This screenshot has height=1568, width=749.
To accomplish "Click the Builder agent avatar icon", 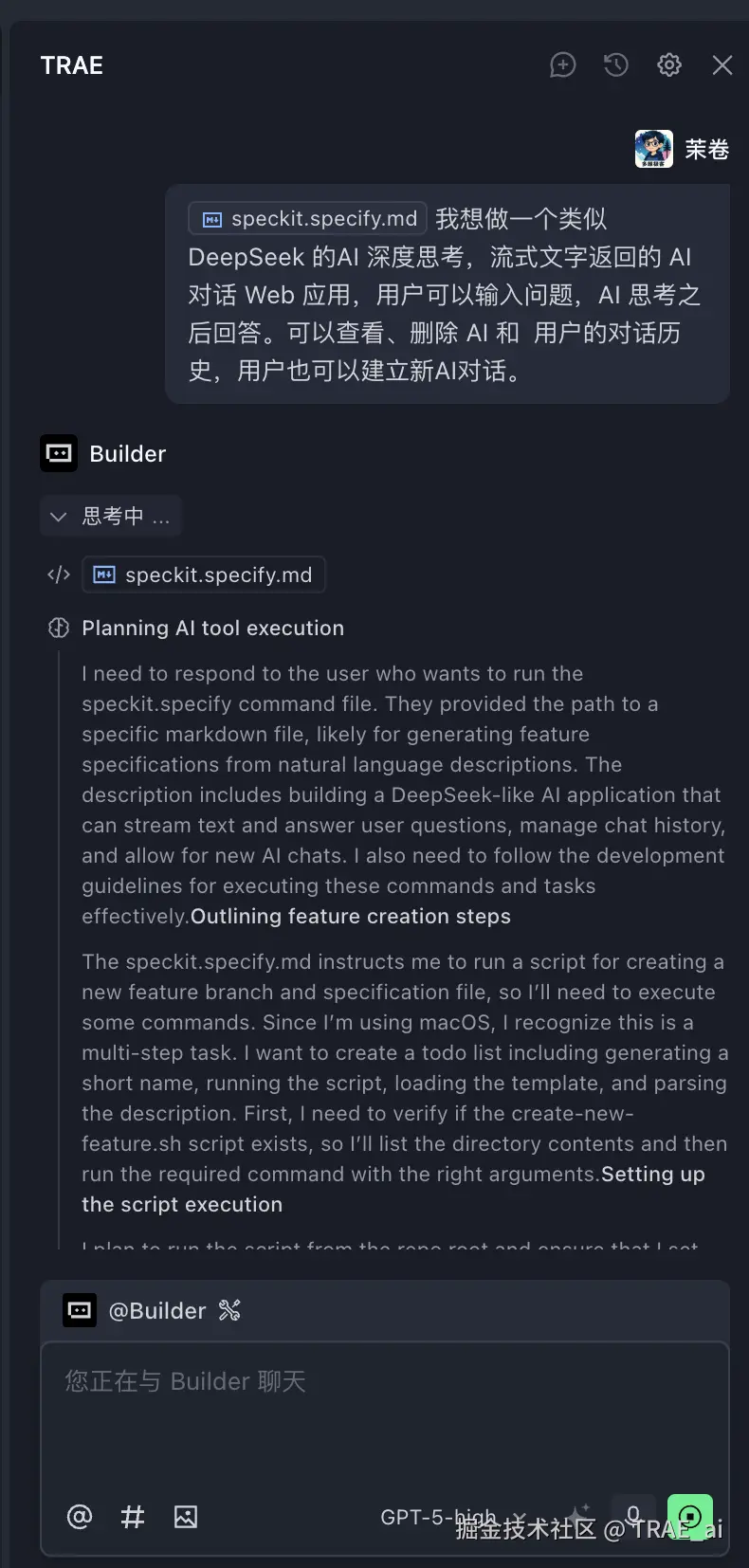I will (x=59, y=453).
